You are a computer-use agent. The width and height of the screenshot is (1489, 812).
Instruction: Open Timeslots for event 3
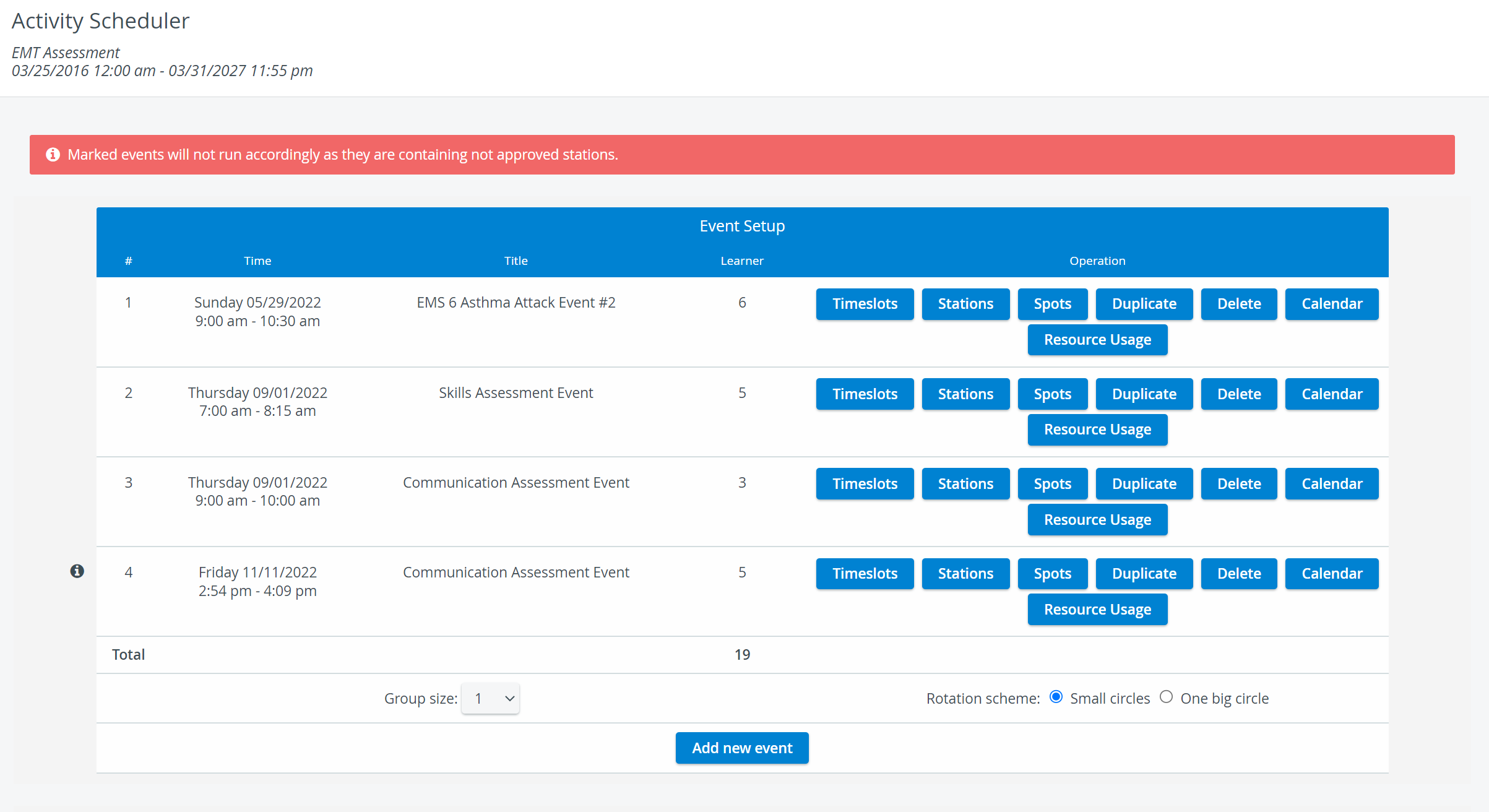865,484
